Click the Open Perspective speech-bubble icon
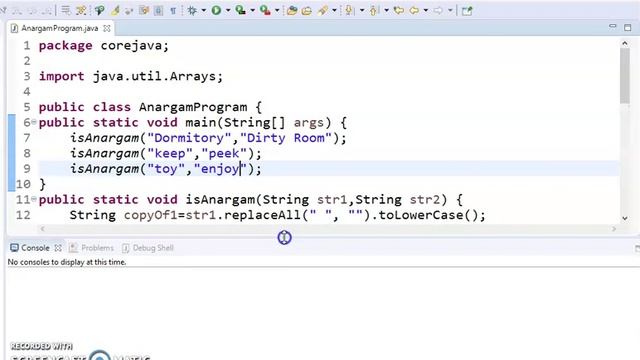640x360 pixels. (99, 10)
